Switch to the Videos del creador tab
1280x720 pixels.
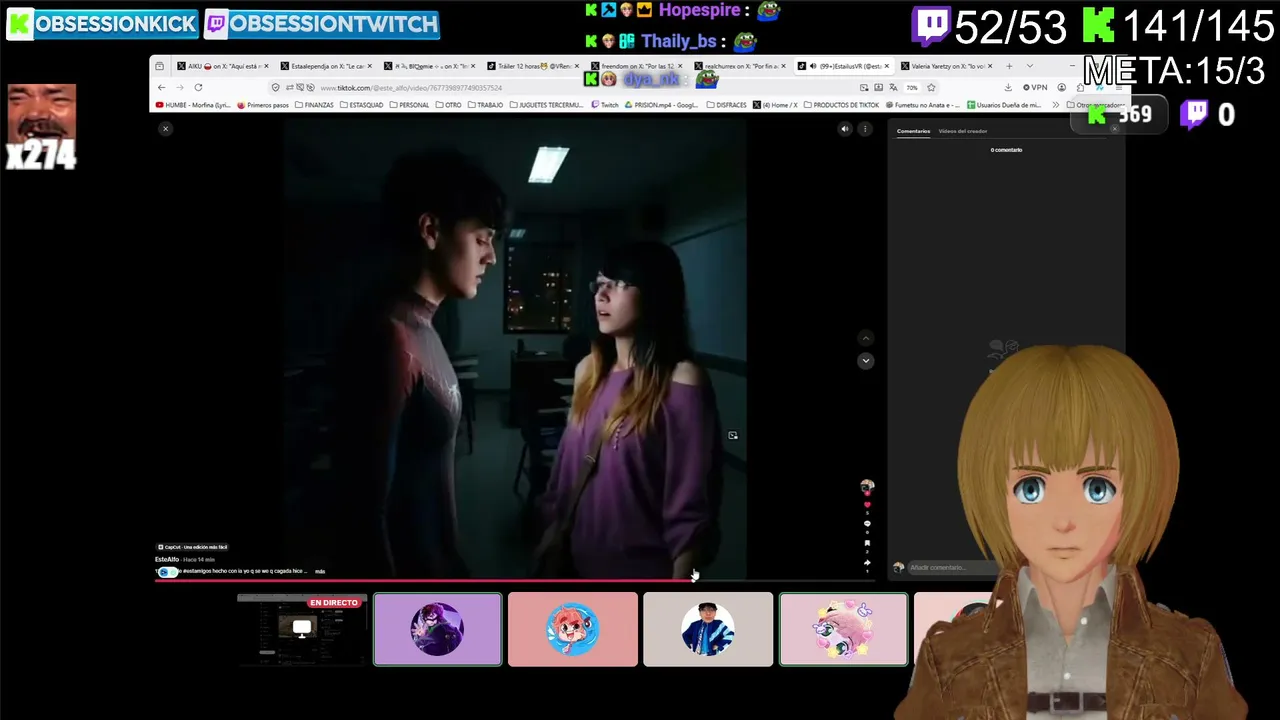click(963, 131)
